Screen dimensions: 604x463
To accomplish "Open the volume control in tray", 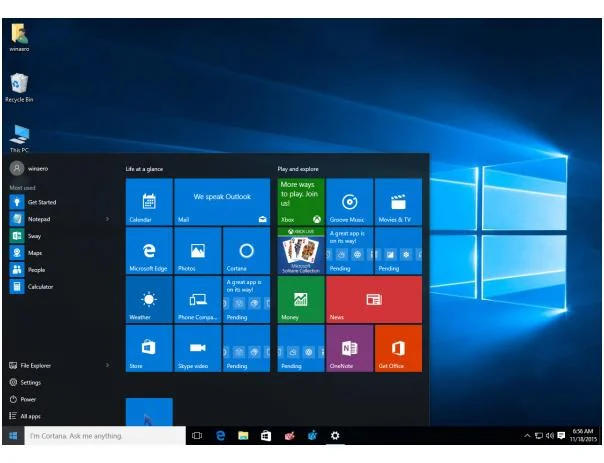I will 550,436.
